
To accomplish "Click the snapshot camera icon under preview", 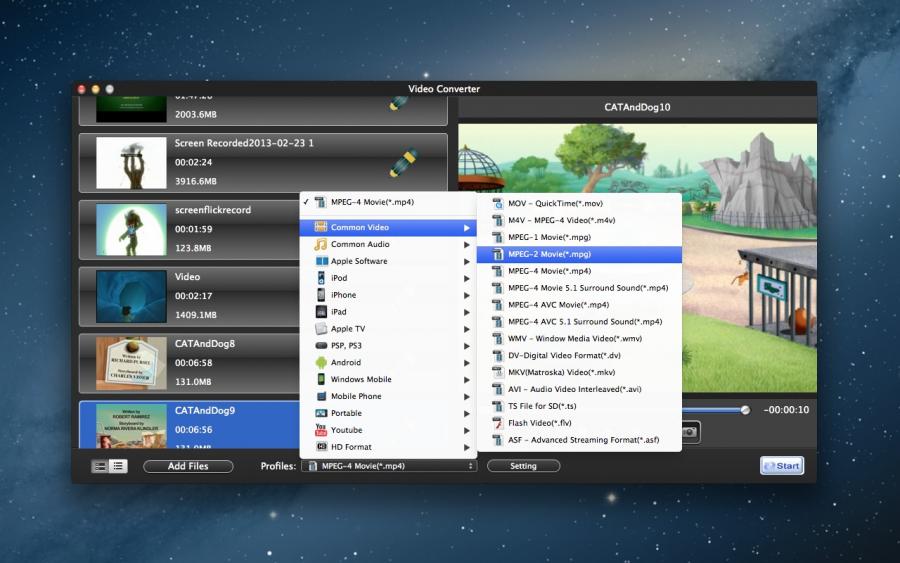I will click(690, 432).
